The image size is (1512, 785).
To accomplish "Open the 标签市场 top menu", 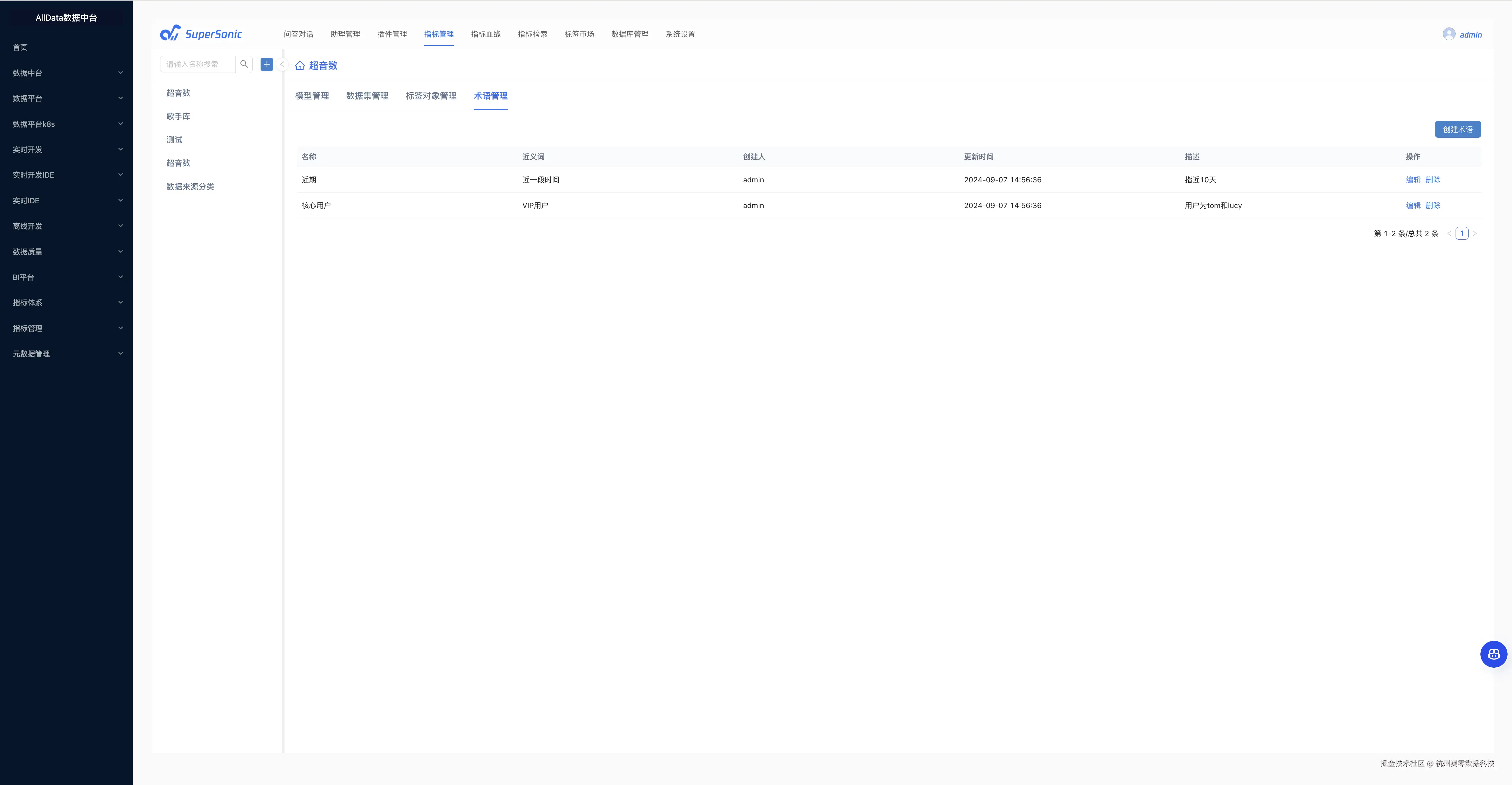I will tap(579, 34).
